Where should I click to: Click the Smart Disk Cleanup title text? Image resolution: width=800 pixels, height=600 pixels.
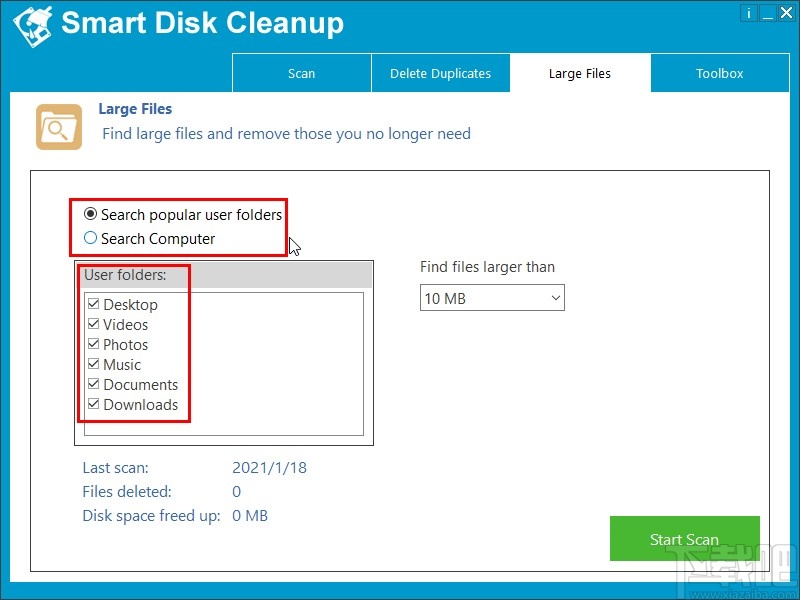(x=203, y=23)
